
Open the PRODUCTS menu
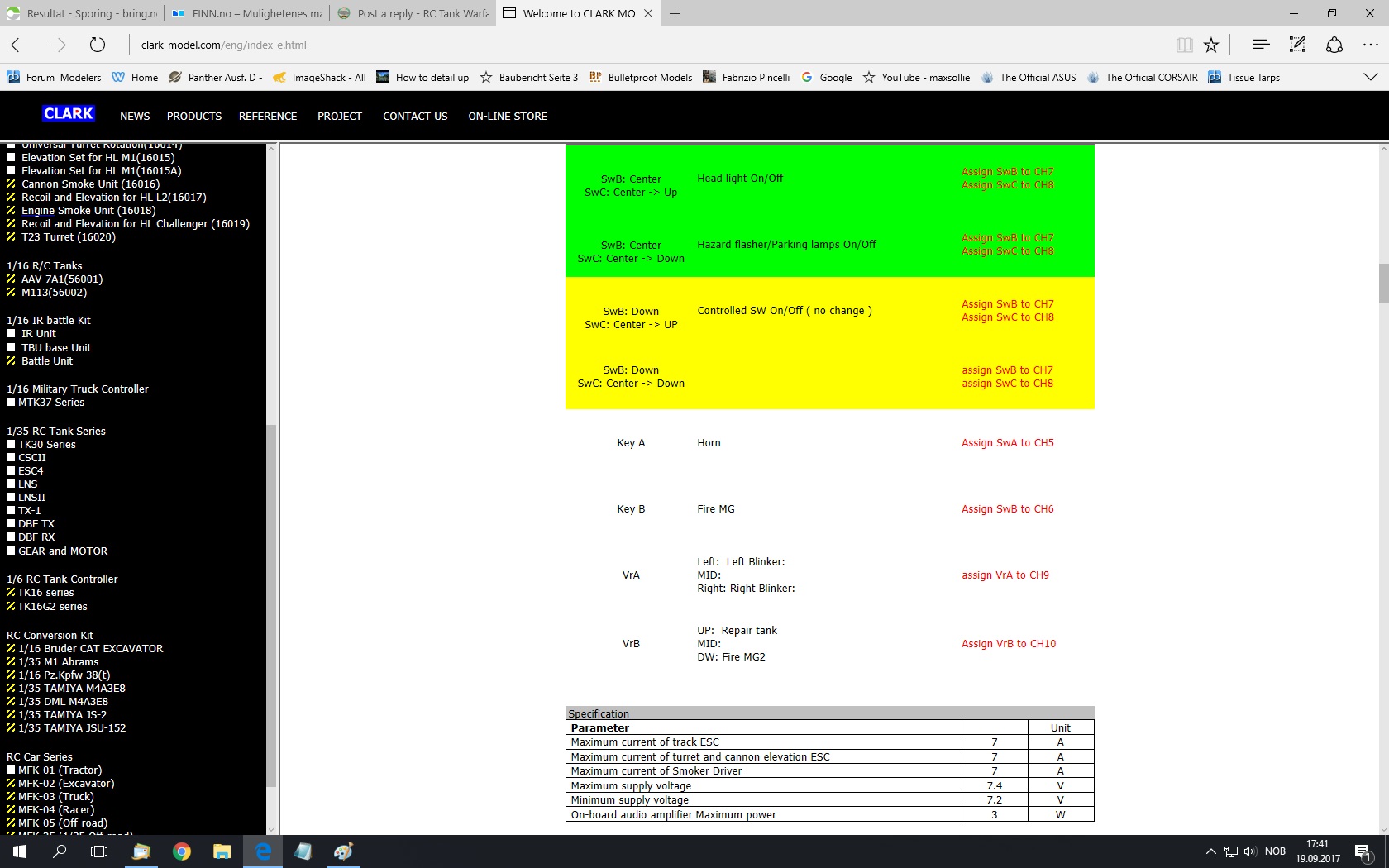tap(194, 117)
